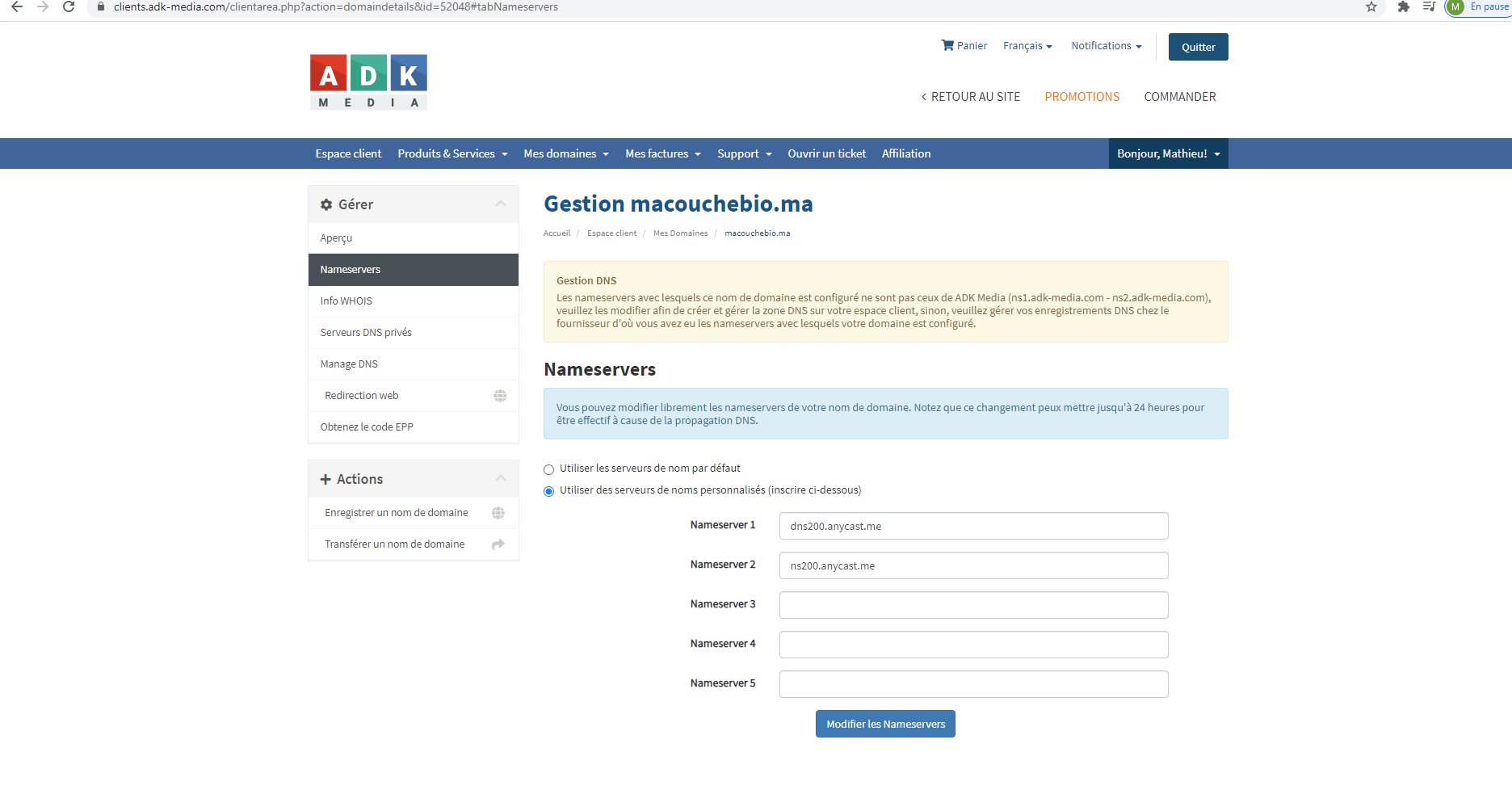Click the Modifier les Nameservers button

885,724
